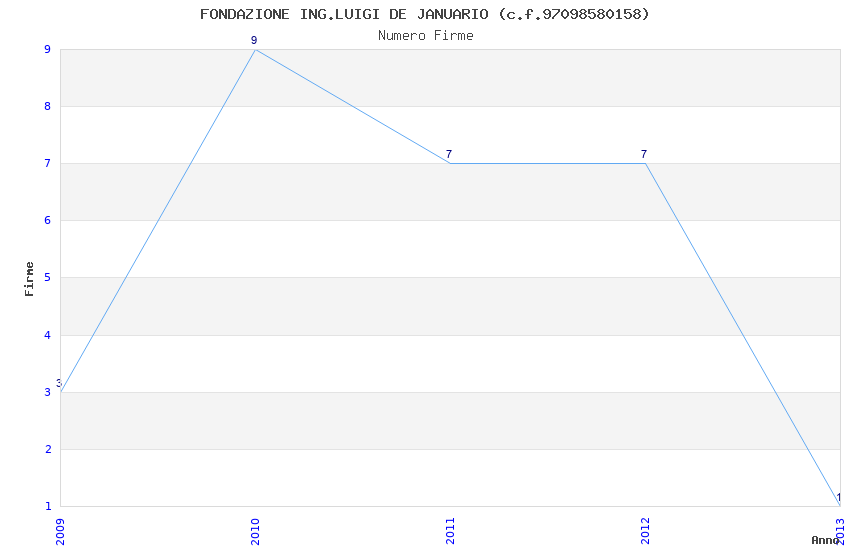Screen dimensions: 850x550
Task: Select the 2011 year label on x-axis
Action: coord(450,532)
